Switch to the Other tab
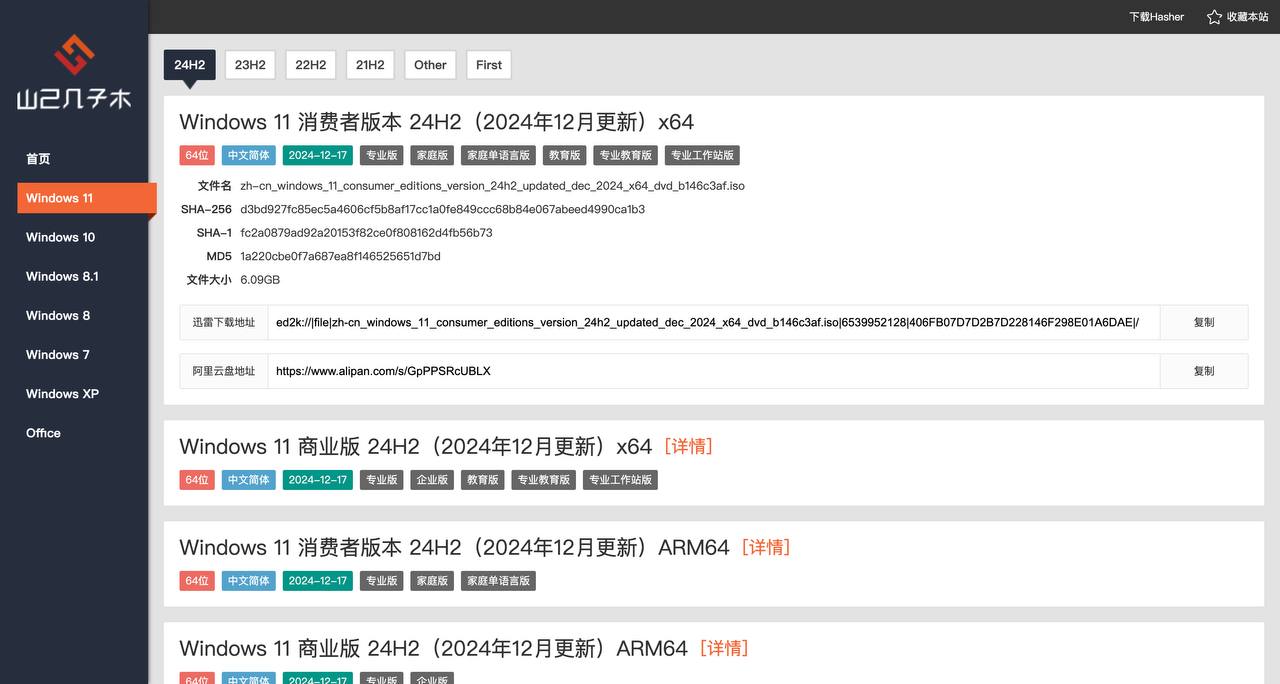1280x684 pixels. point(430,65)
